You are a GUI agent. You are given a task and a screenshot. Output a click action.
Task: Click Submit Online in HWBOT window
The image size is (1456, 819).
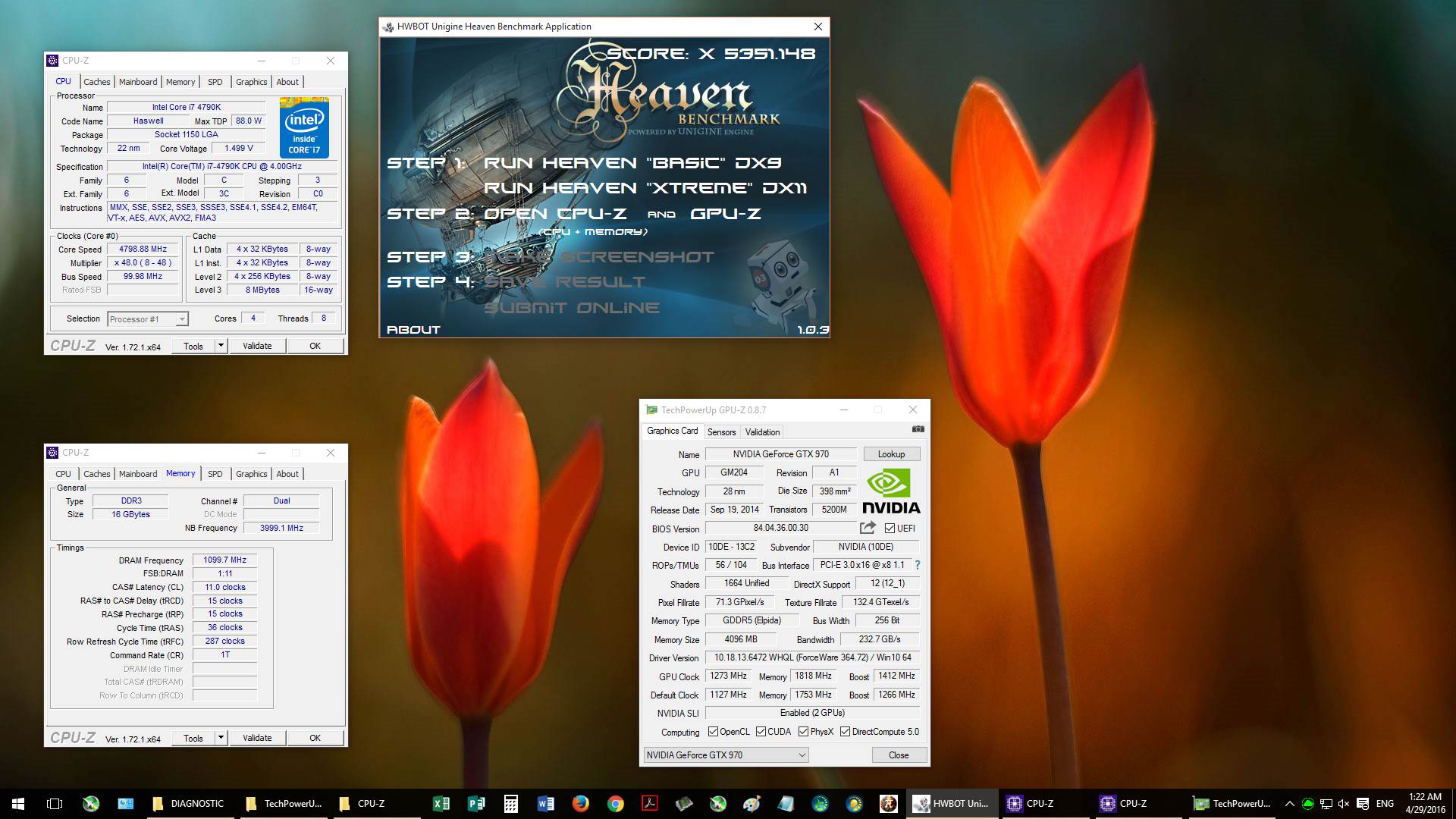coord(572,308)
